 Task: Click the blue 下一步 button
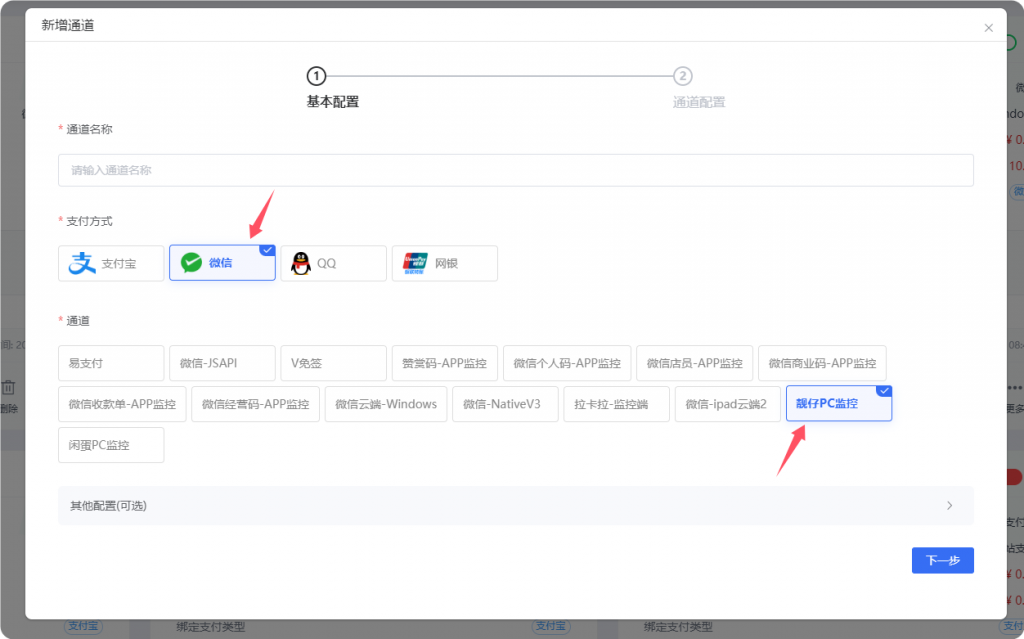click(942, 560)
